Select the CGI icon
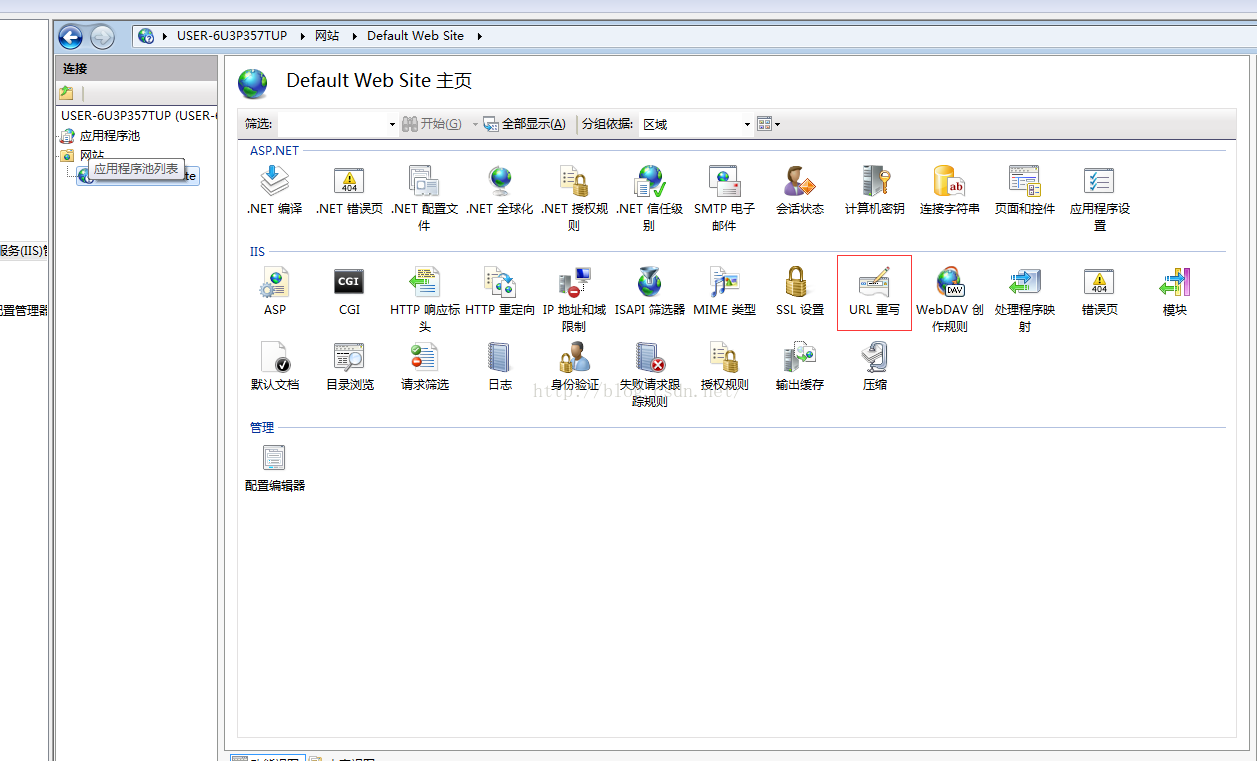The image size is (1257, 761). click(349, 291)
